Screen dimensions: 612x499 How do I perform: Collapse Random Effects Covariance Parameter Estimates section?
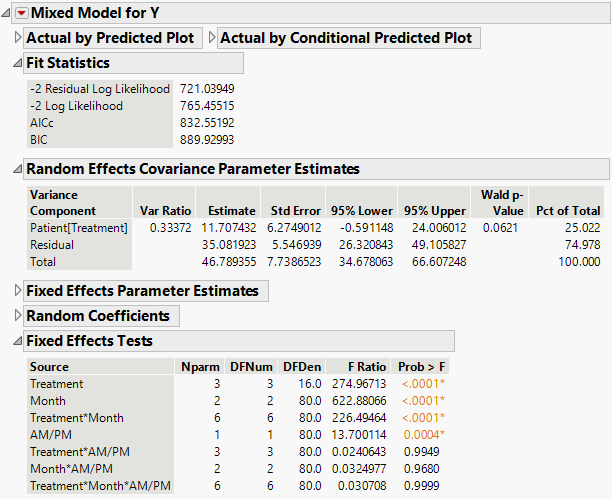click(x=17, y=168)
